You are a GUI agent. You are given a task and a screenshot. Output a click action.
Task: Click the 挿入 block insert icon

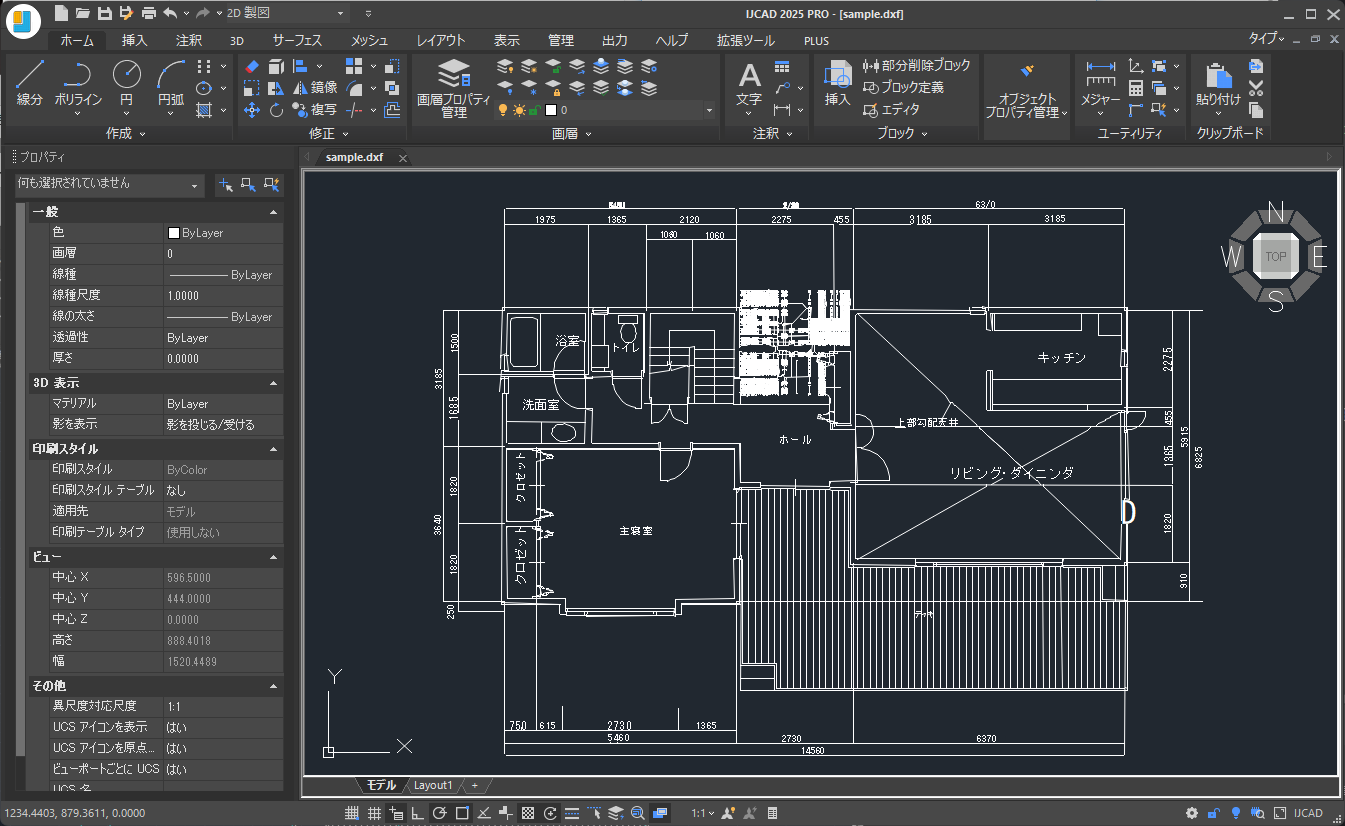click(838, 84)
